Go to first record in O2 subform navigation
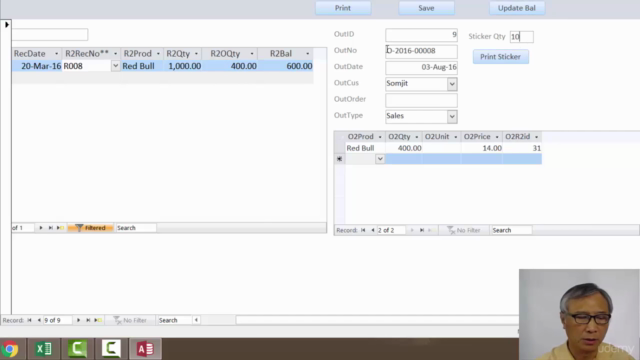Viewport: 640px width, 360px height. (363, 230)
